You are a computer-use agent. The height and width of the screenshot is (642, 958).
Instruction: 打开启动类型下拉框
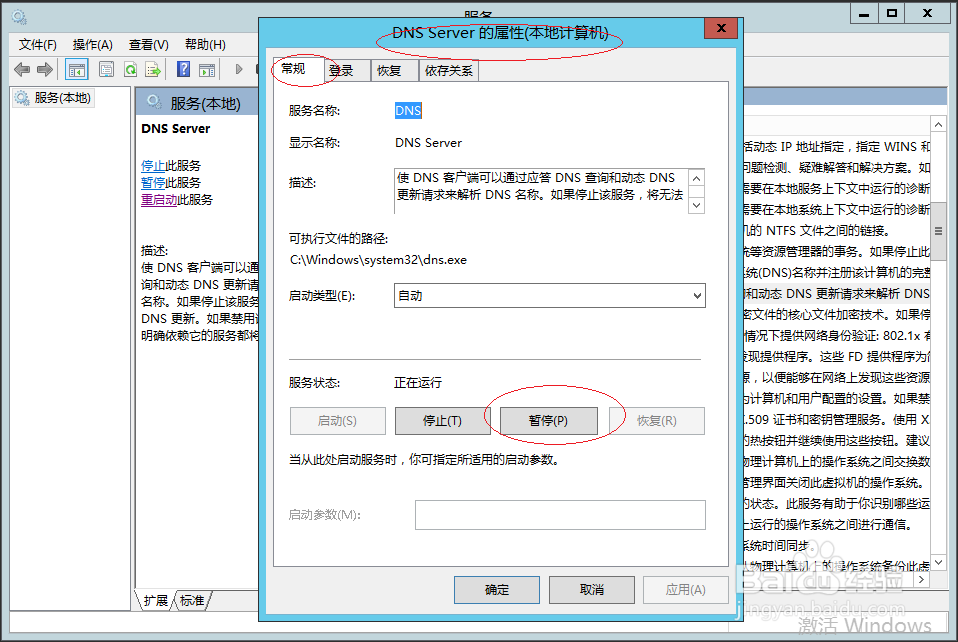coord(696,295)
